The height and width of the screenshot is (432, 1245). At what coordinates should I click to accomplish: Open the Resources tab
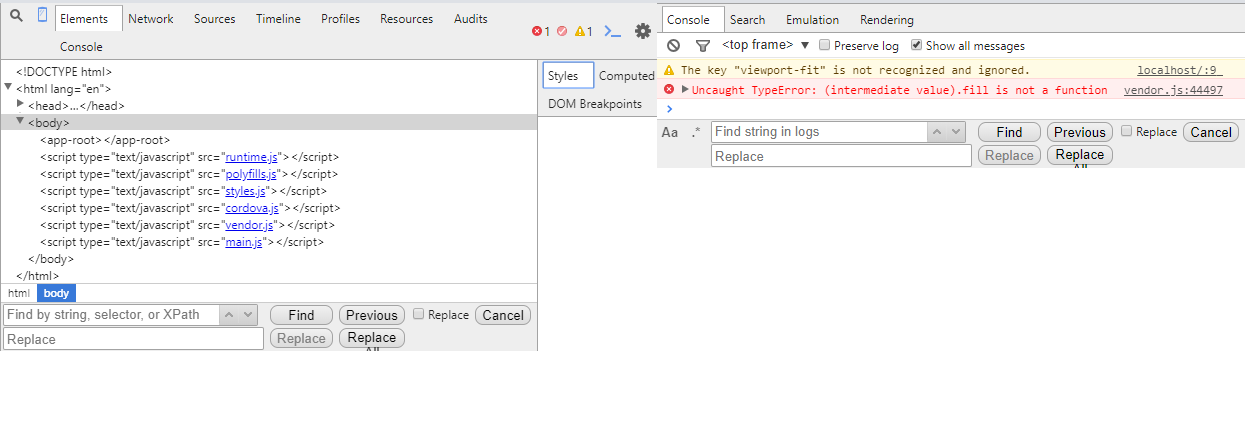coord(407,19)
